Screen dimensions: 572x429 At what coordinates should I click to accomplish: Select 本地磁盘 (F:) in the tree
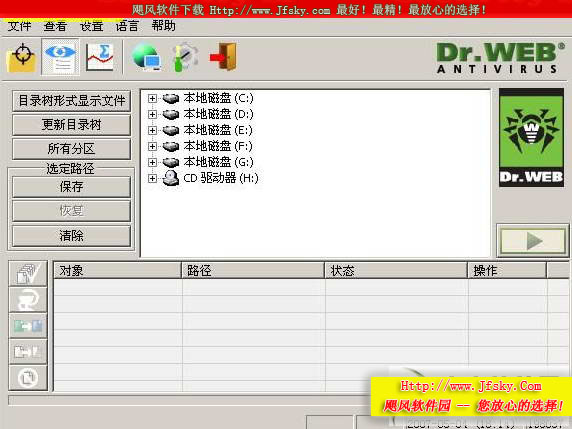tap(218, 146)
